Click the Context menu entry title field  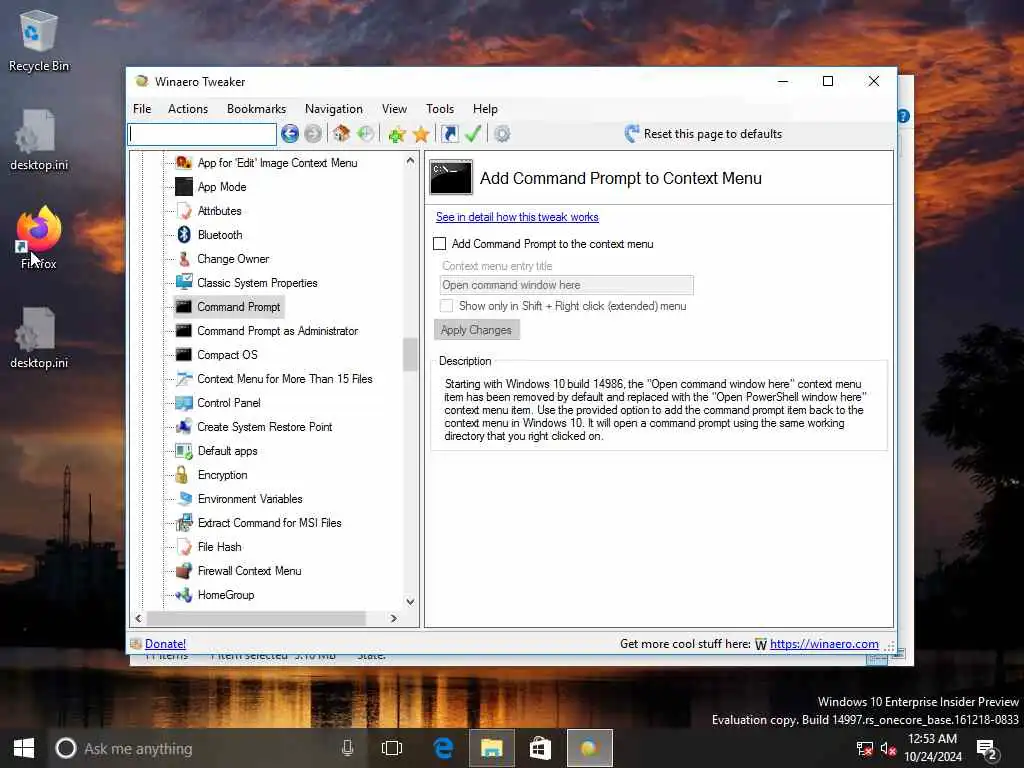[566, 285]
